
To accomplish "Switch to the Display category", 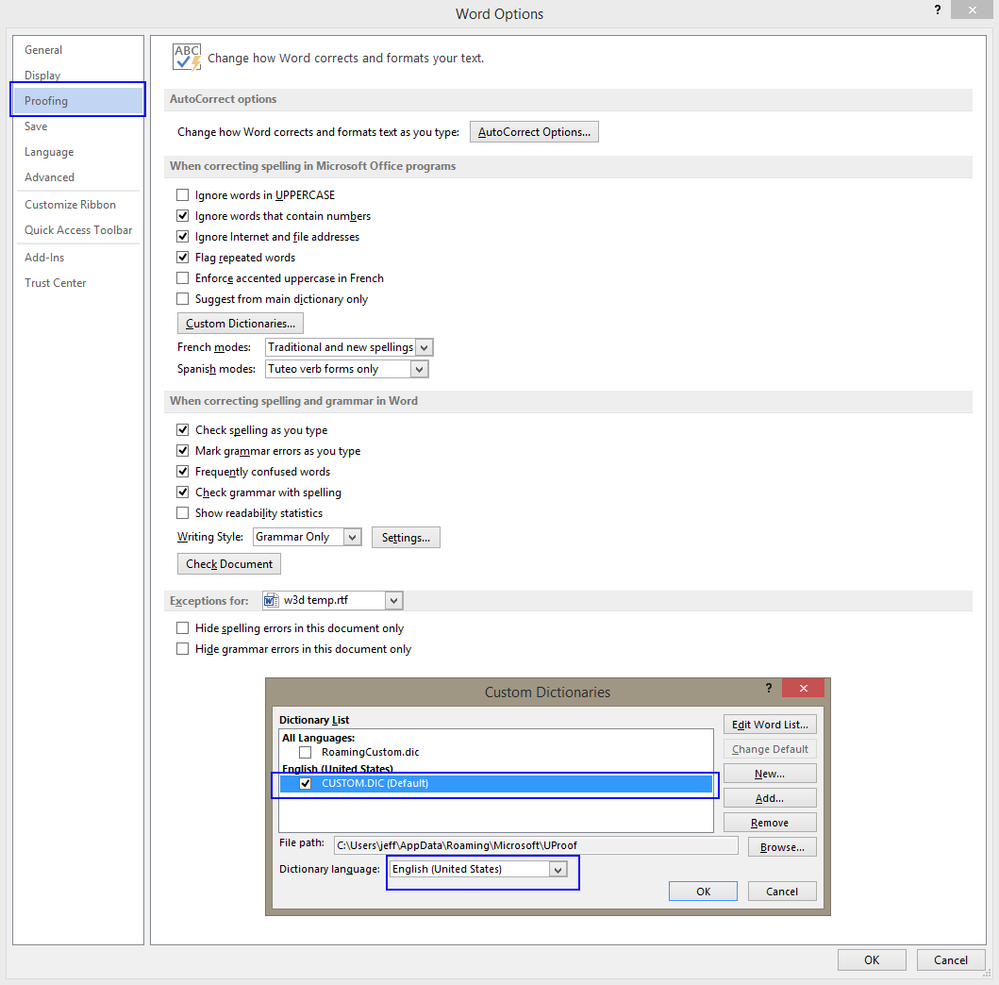I will point(43,75).
